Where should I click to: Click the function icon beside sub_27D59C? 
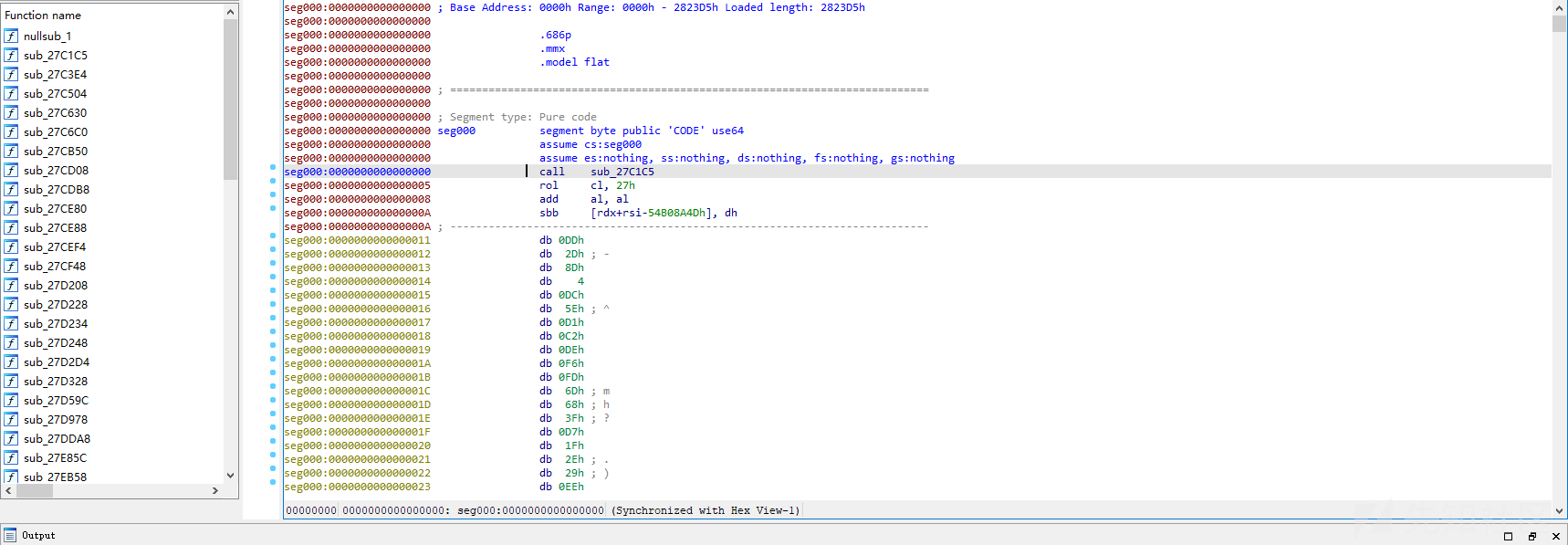click(11, 400)
